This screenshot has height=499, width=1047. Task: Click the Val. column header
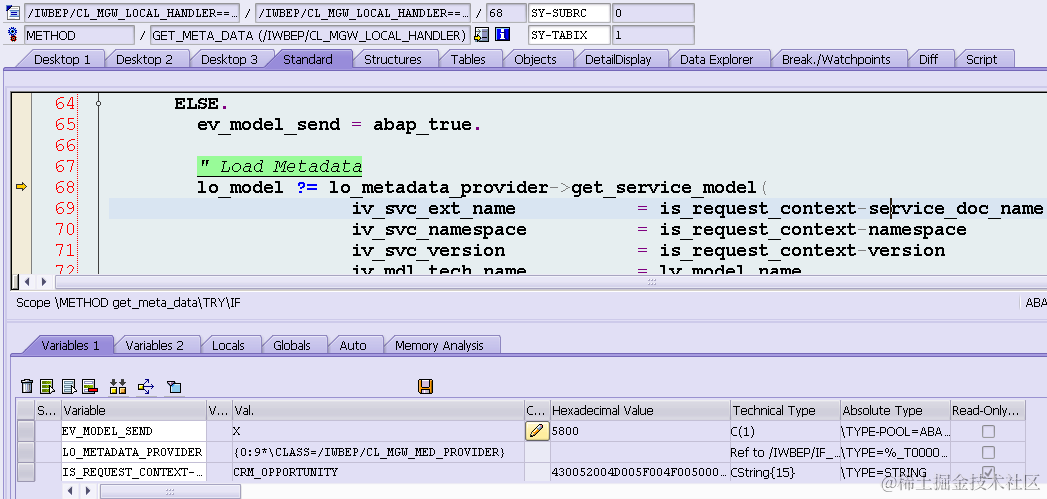tap(378, 410)
